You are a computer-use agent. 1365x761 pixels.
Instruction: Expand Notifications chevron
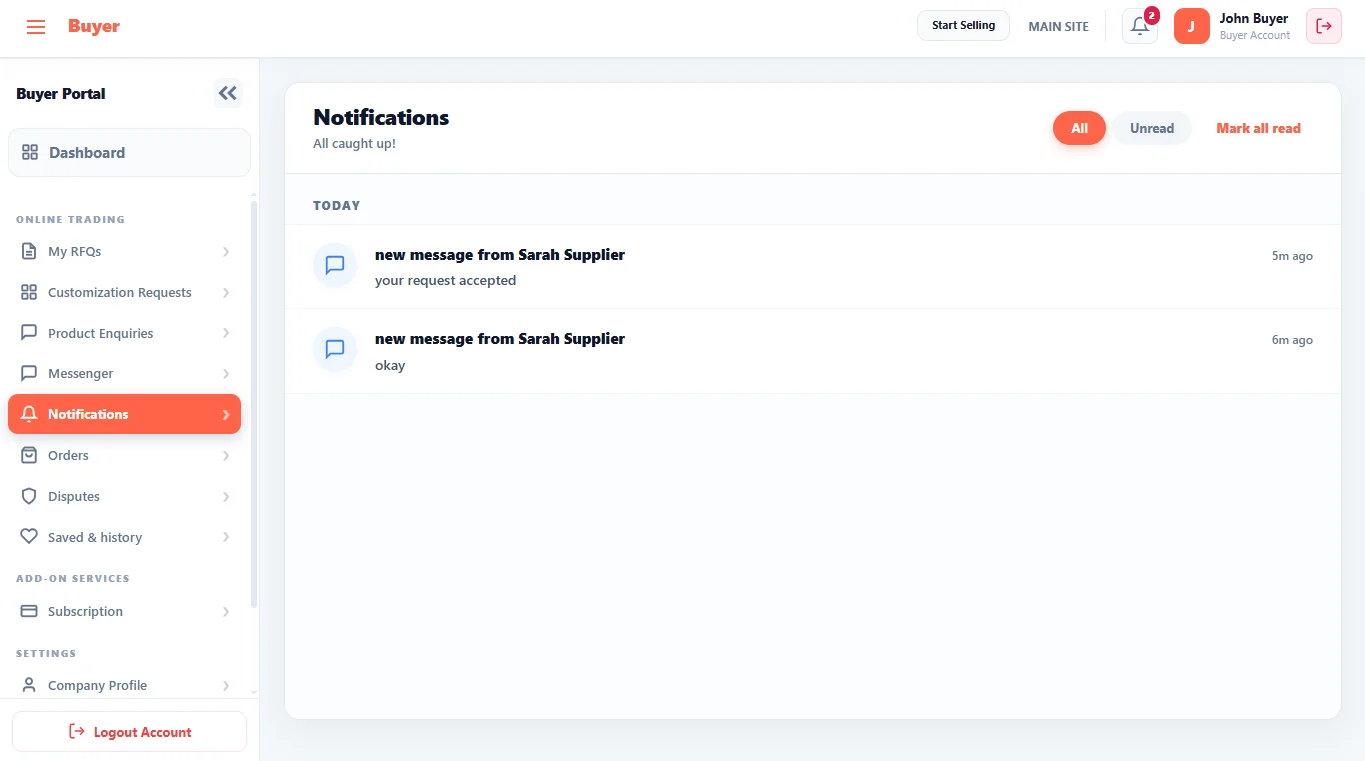coord(226,414)
